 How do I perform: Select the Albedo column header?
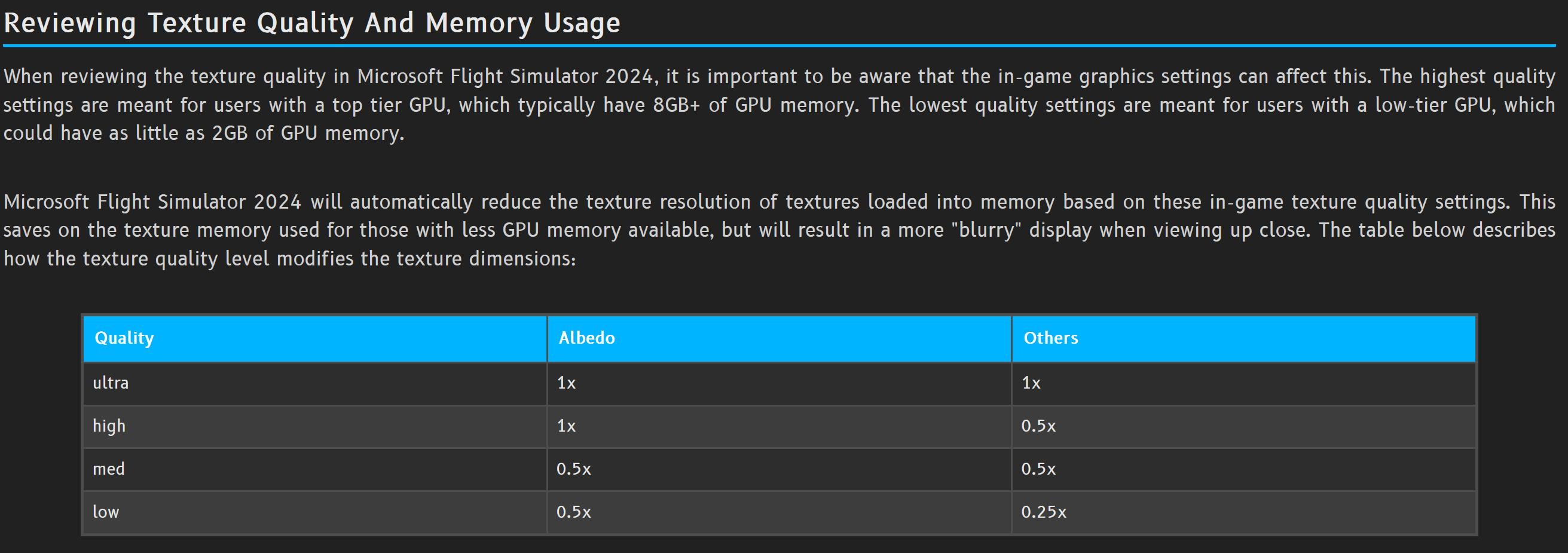586,338
